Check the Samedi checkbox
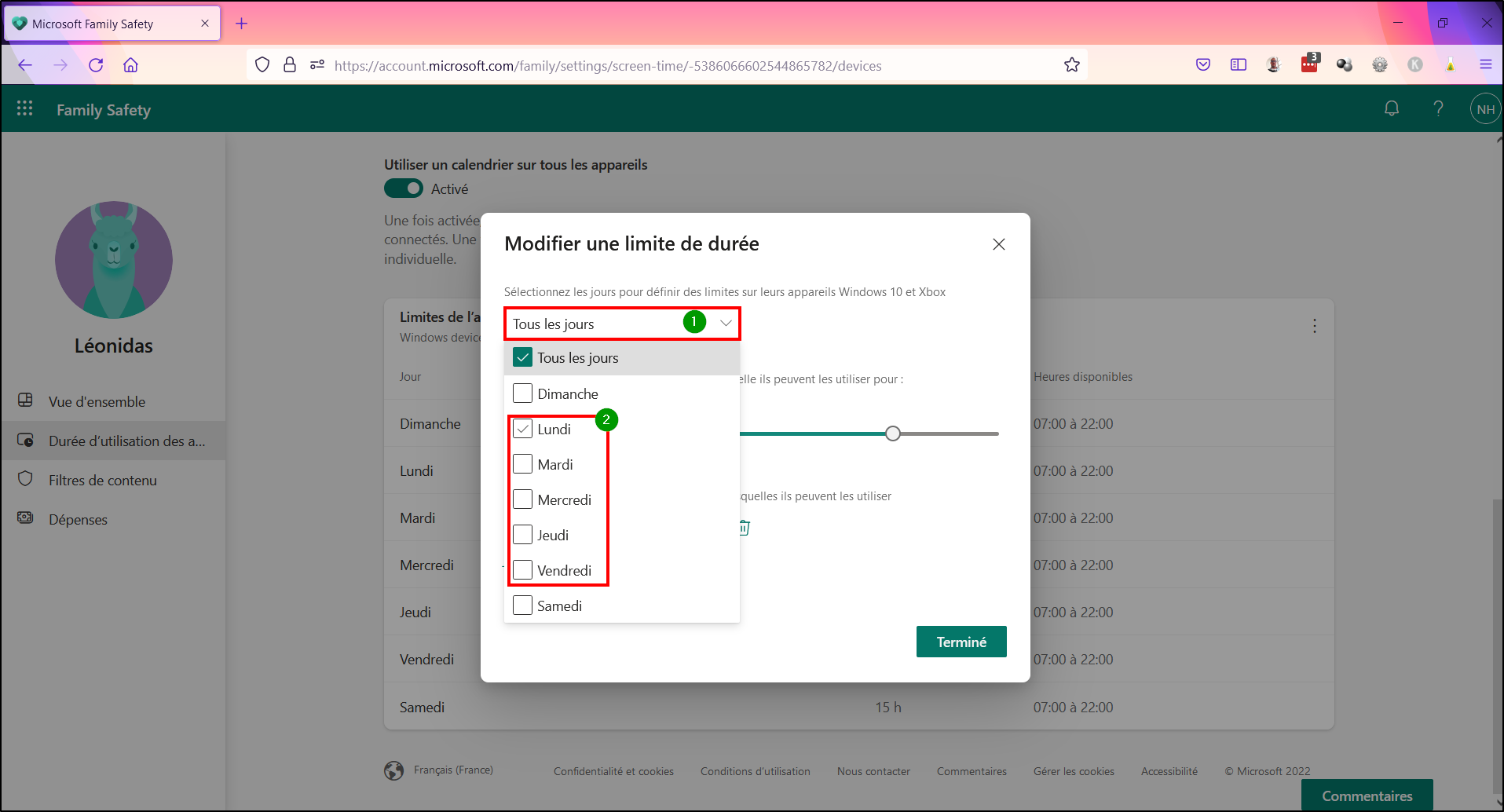 pyautogui.click(x=522, y=605)
